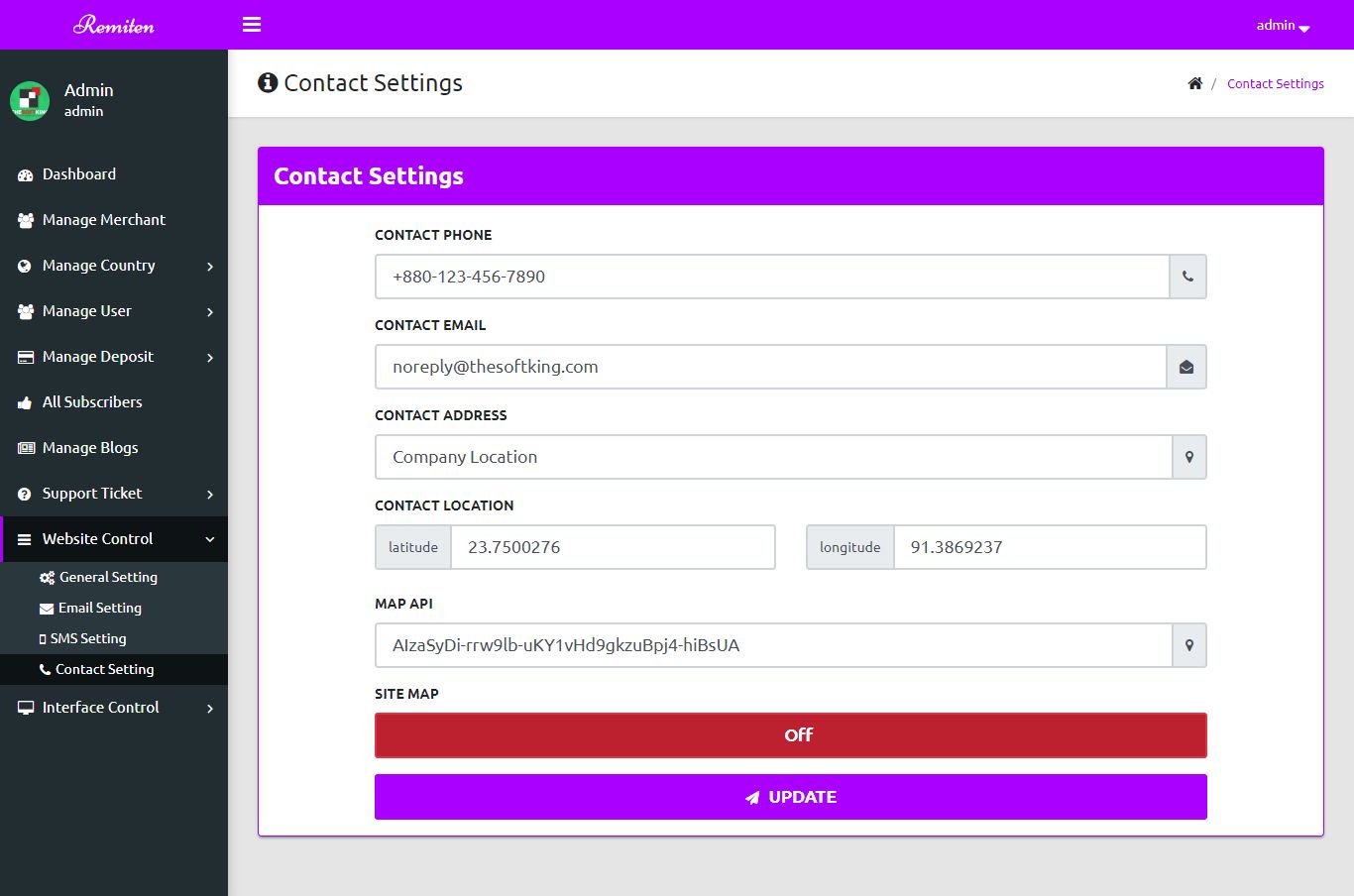1354x896 pixels.
Task: Click the Admin profile avatar in sidebar
Action: [x=30, y=100]
